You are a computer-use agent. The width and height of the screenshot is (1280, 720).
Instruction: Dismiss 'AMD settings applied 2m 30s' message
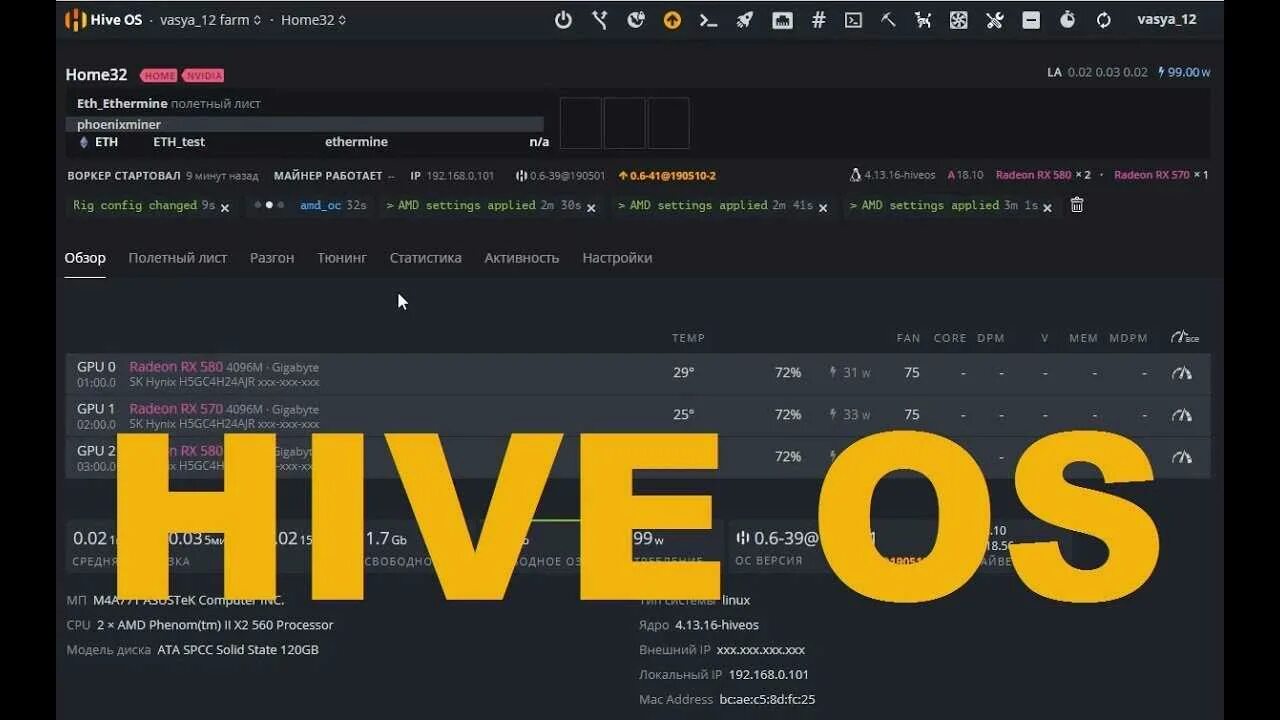(x=591, y=208)
